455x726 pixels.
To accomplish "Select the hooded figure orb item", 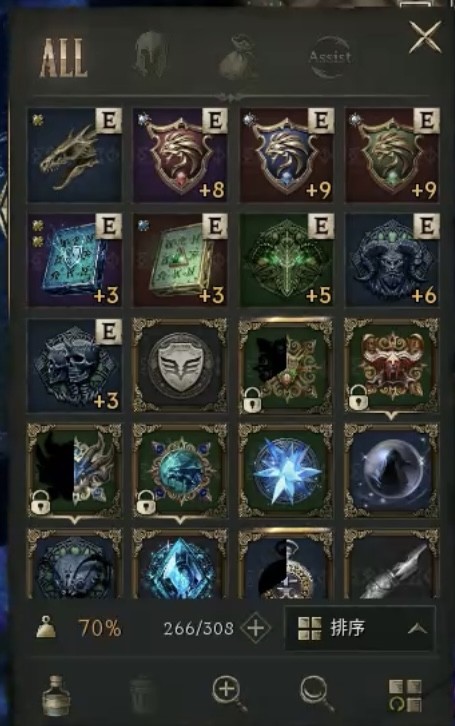I will 392,471.
